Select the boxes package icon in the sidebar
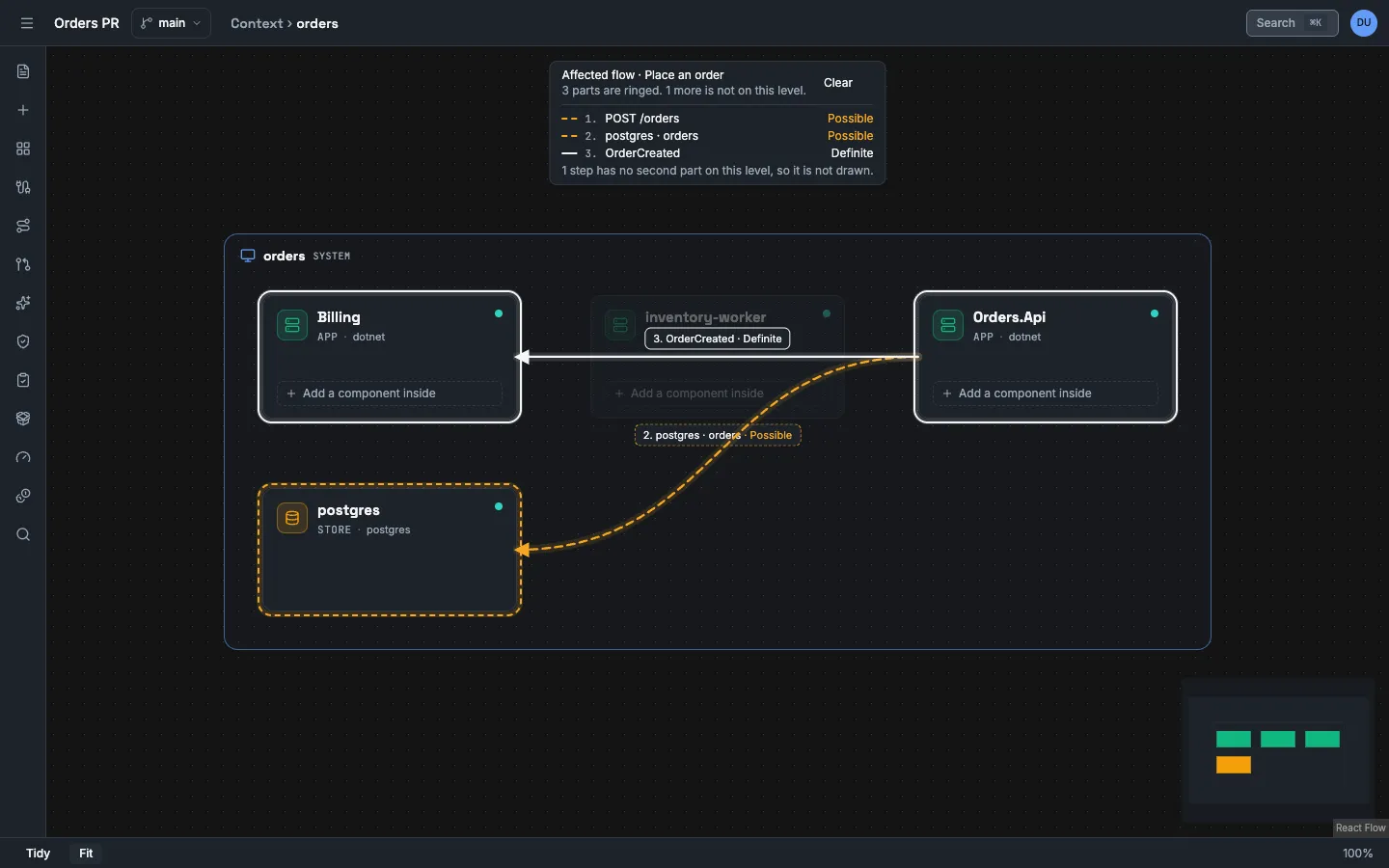 click(x=23, y=419)
